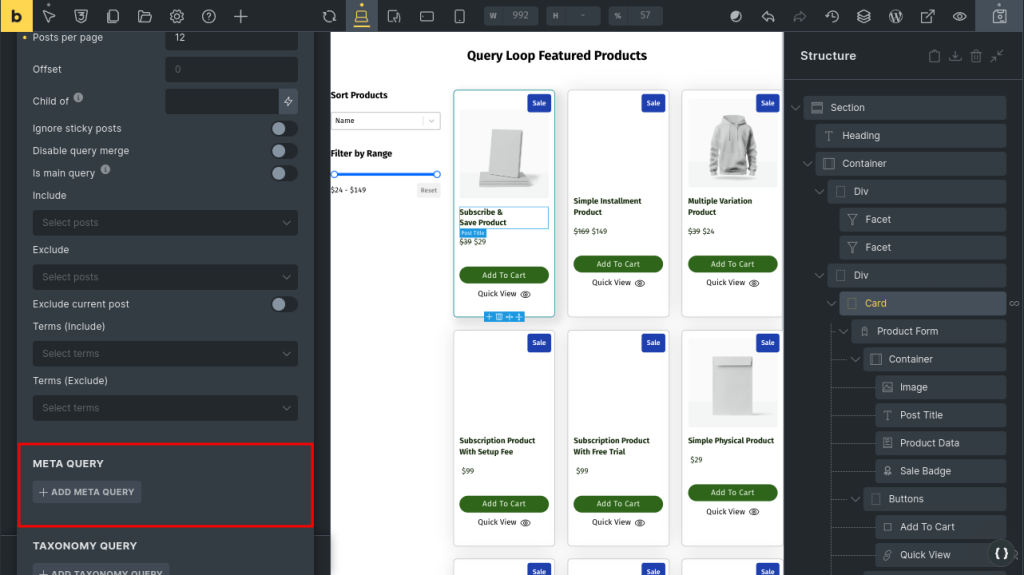Open the Include select posts dropdown
Viewport: 1024px width, 575px height.
click(165, 223)
